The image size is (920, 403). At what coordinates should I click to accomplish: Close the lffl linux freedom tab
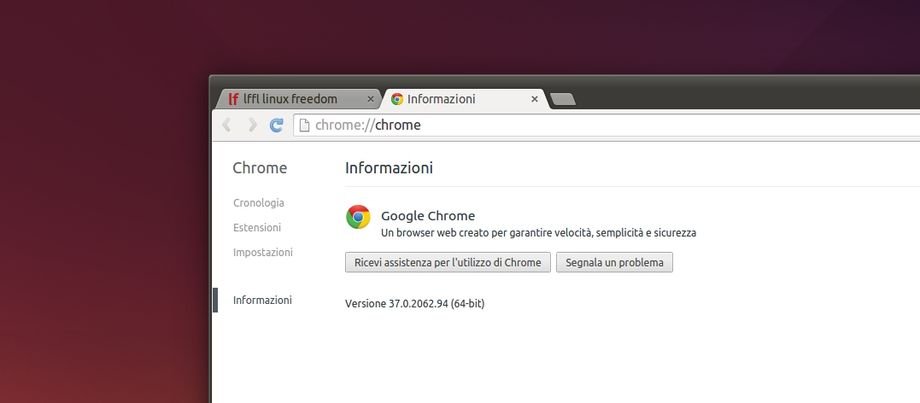370,99
